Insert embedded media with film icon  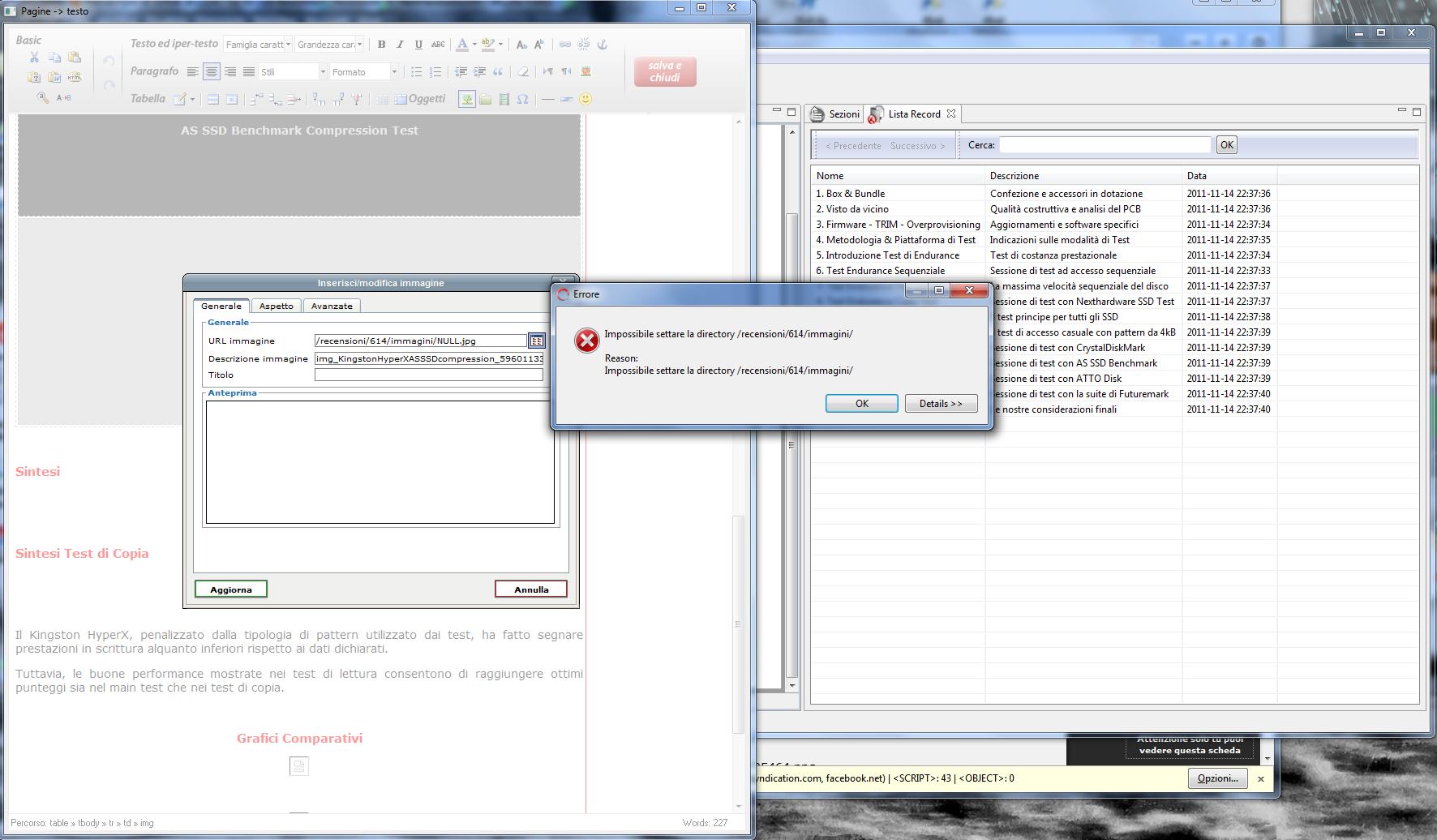pos(504,99)
